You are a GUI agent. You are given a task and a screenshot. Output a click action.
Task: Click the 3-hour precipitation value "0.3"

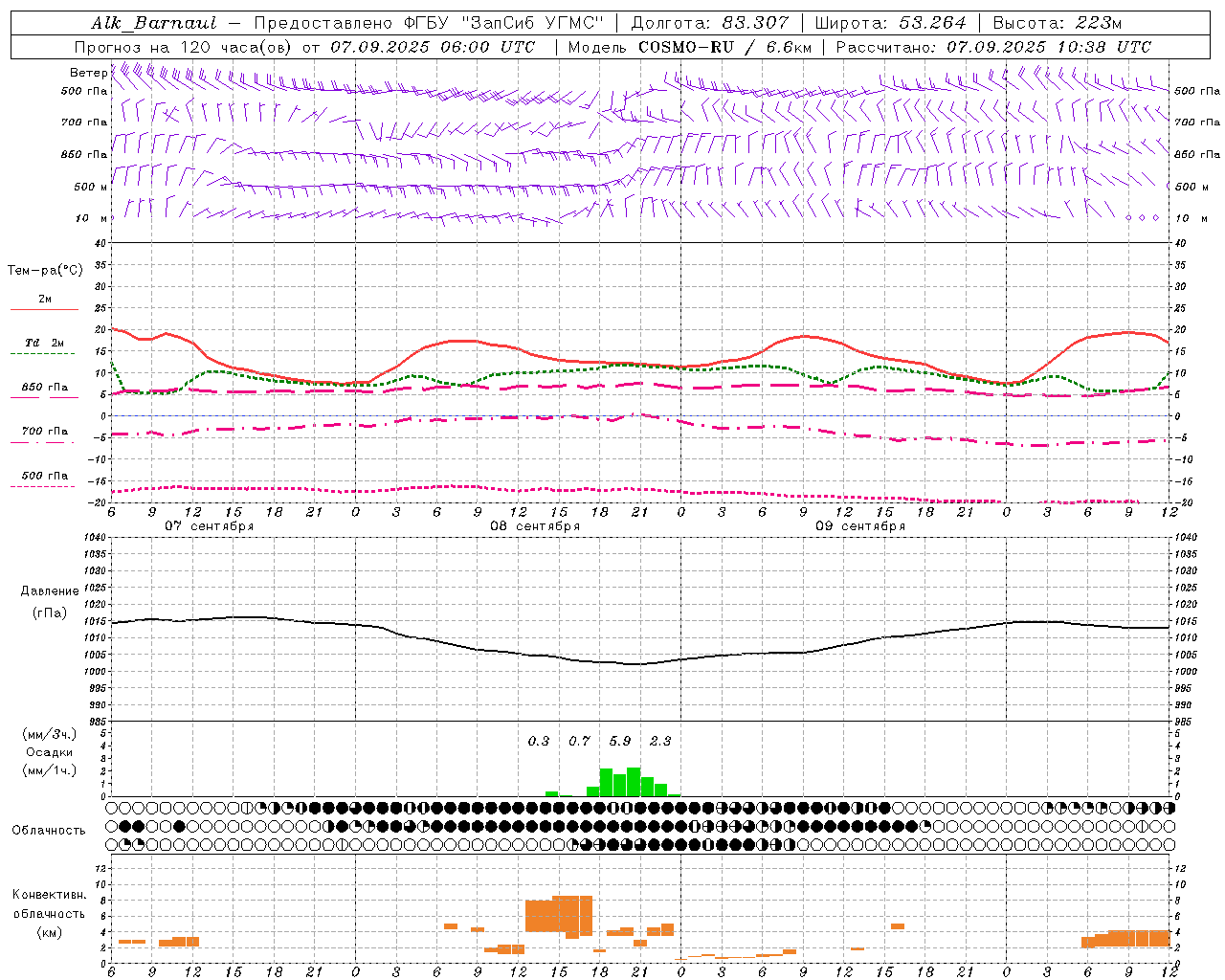point(539,741)
